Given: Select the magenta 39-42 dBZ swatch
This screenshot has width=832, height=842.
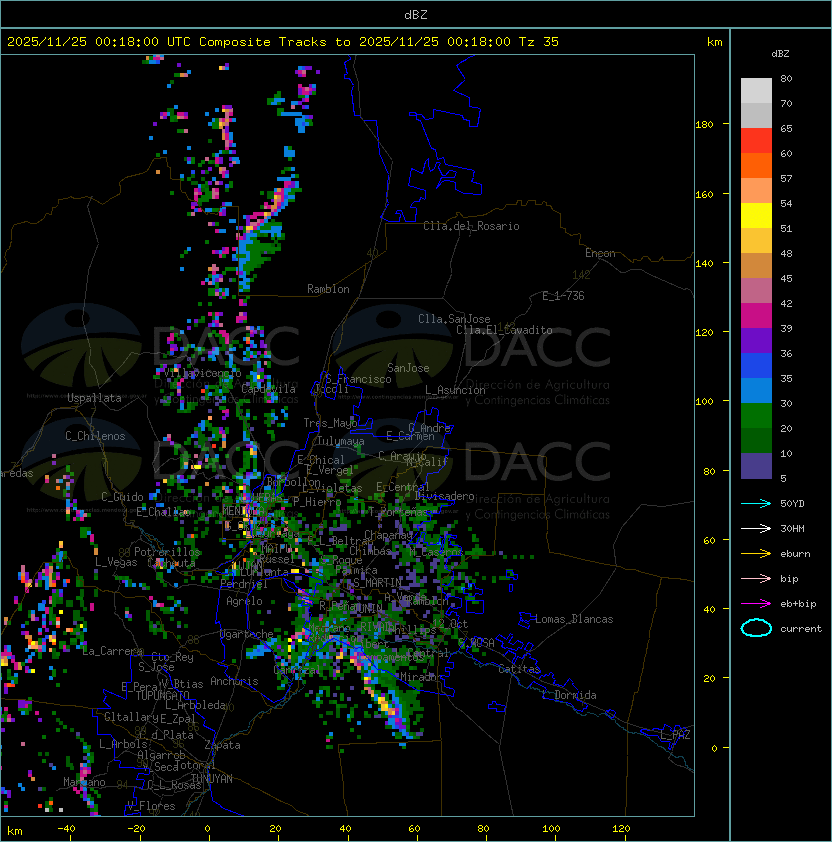Looking at the screenshot, I should (x=756, y=316).
